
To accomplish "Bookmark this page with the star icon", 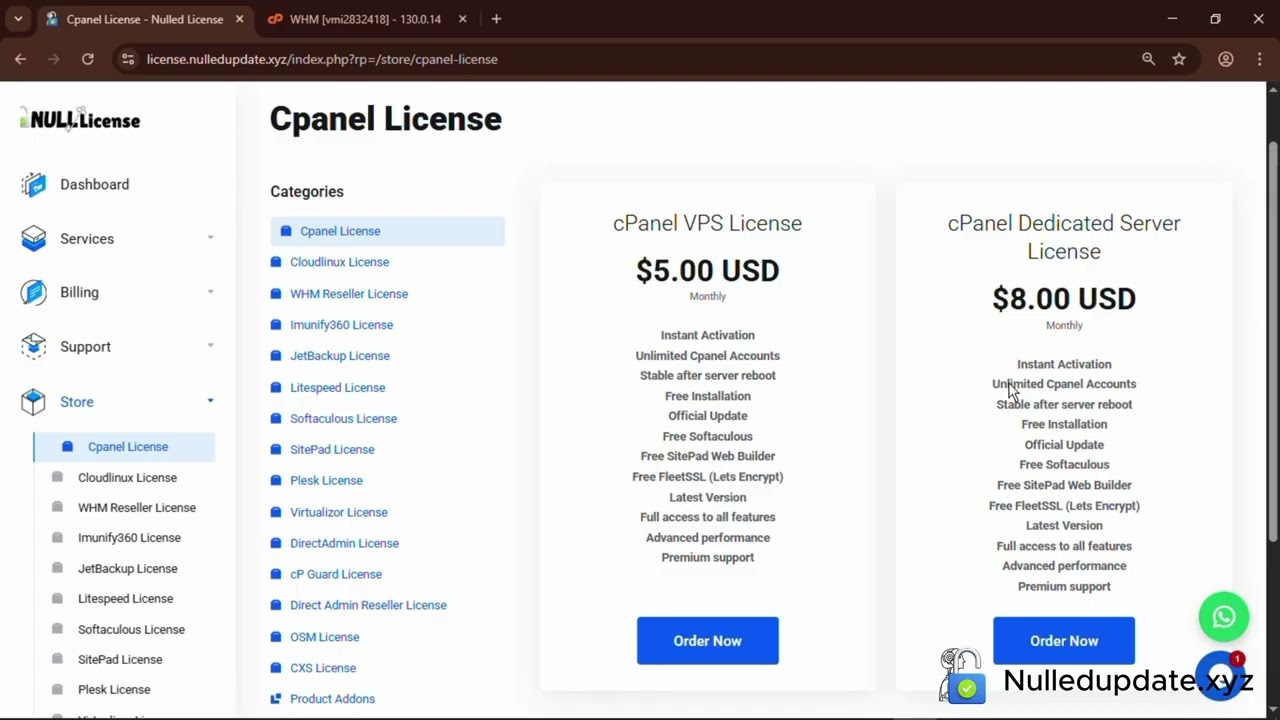I will click(x=1179, y=59).
